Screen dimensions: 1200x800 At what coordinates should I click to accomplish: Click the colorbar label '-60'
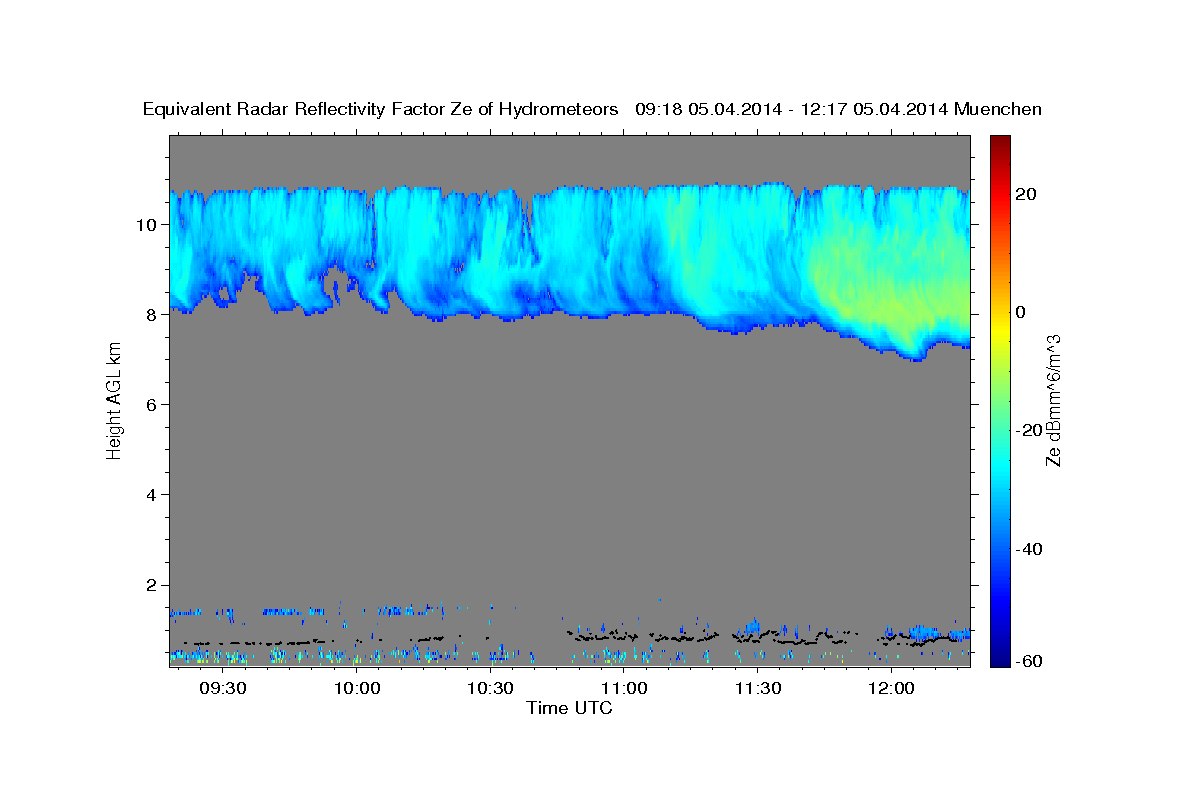pos(1029,660)
